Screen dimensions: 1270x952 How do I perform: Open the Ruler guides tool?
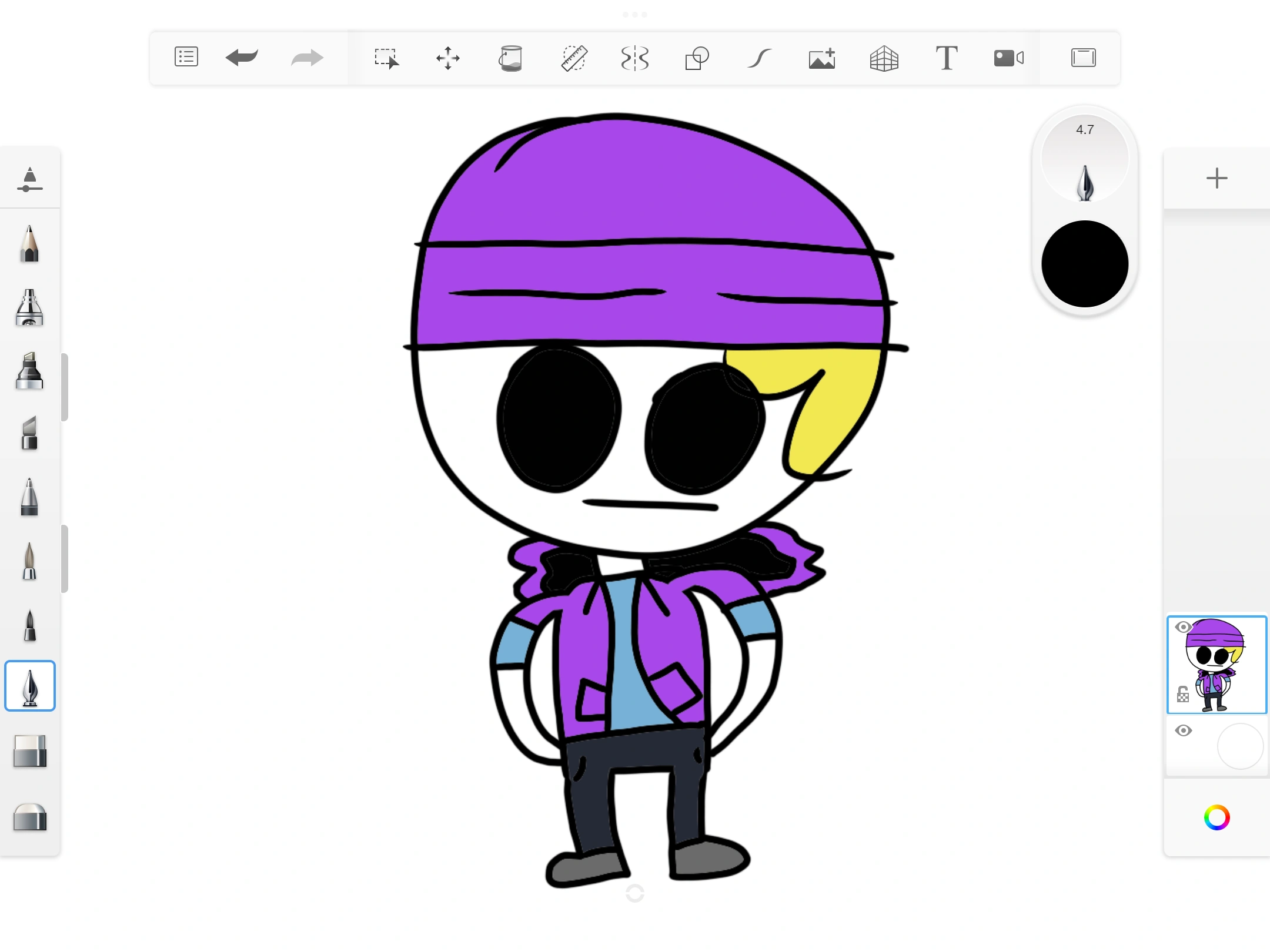[x=573, y=58]
